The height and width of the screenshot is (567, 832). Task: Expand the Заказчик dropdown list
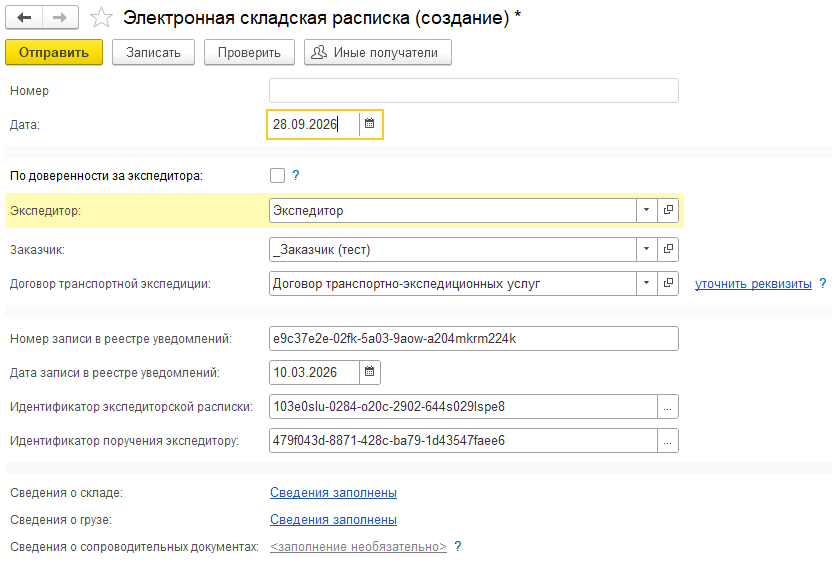(646, 249)
